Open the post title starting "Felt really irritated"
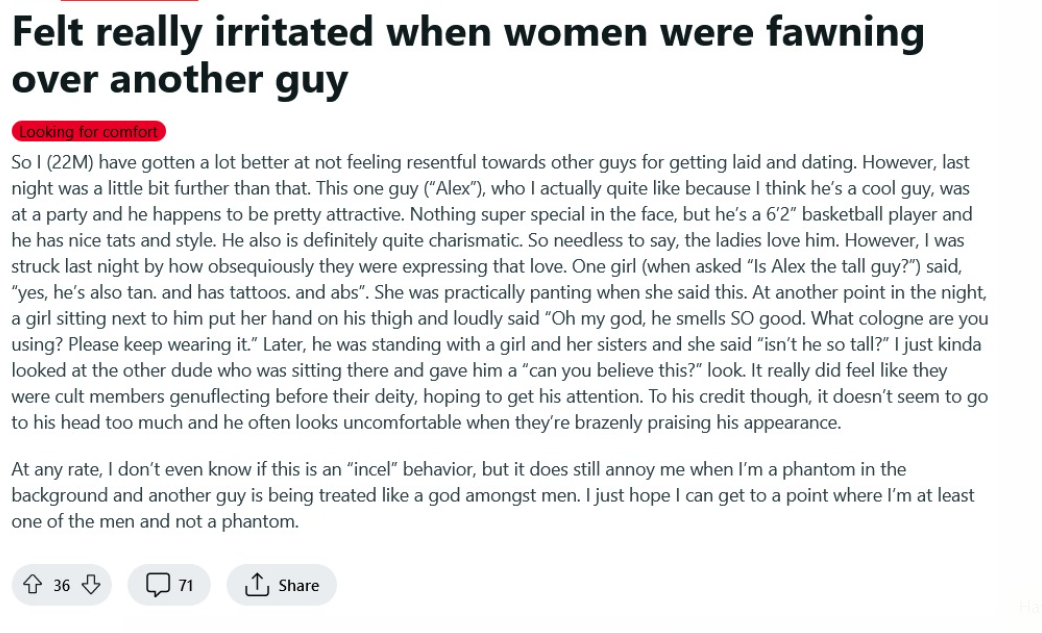Screen dimensions: 1042x633 point(467,32)
